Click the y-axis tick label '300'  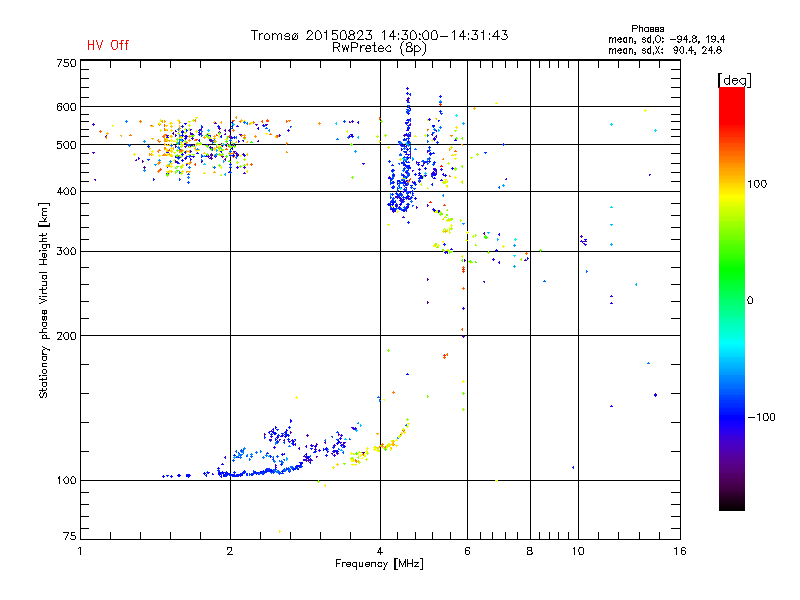[x=66, y=251]
